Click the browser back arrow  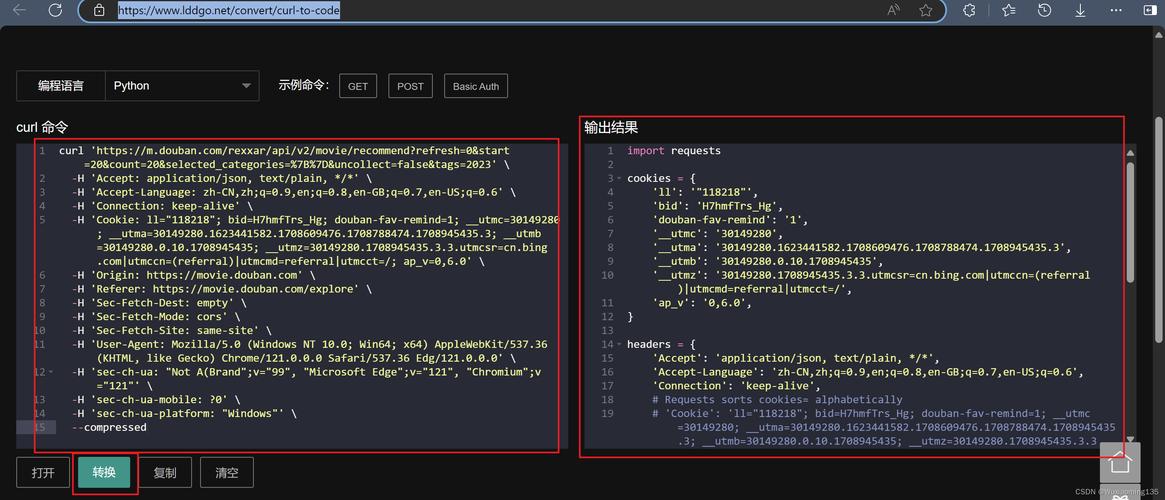(19, 11)
